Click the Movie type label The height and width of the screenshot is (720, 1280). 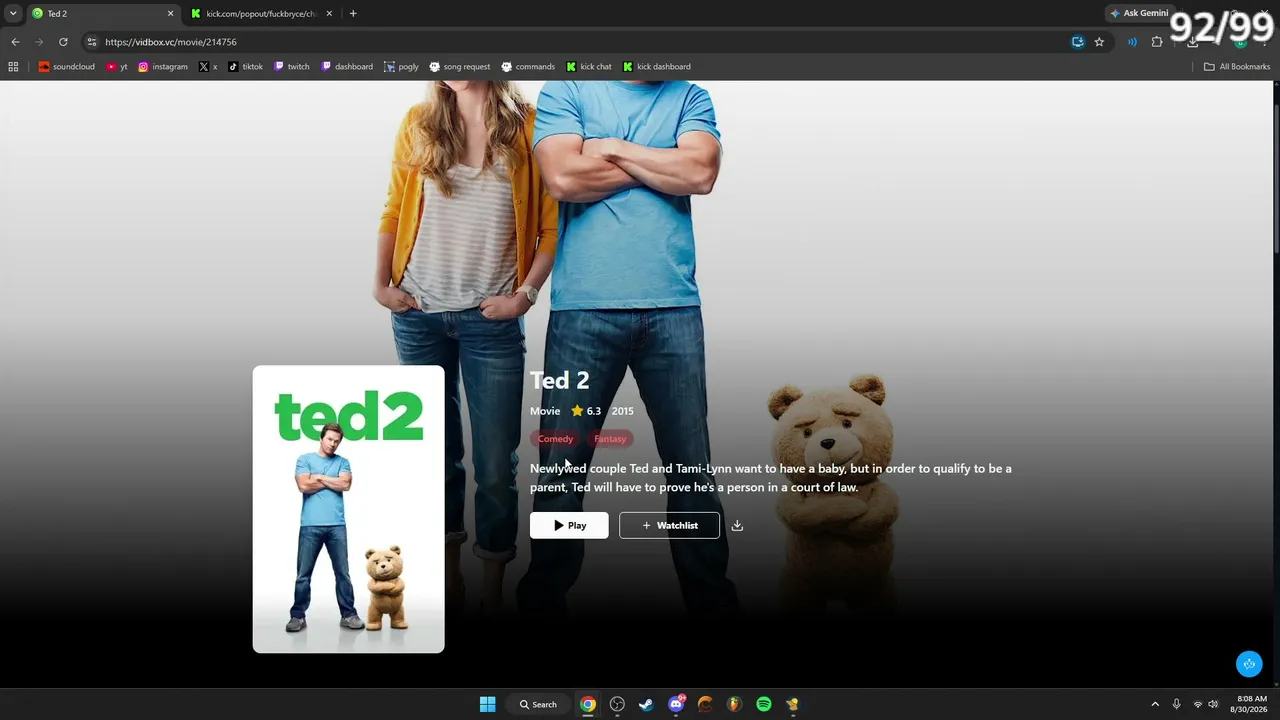click(x=545, y=411)
